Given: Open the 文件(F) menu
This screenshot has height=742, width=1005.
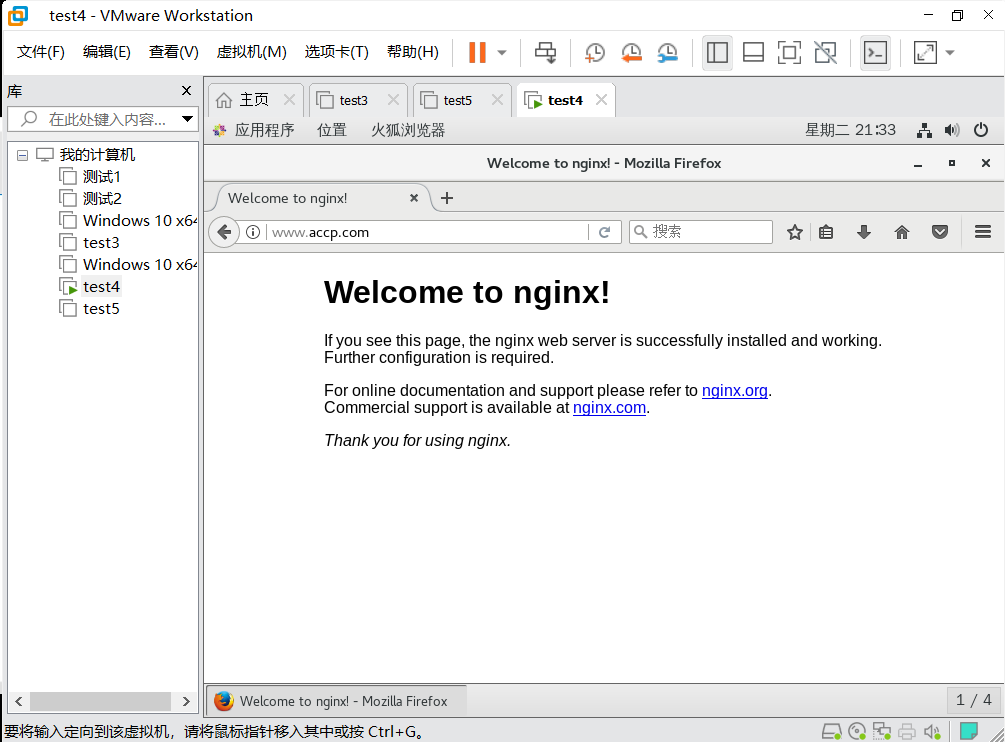Looking at the screenshot, I should [x=40, y=52].
